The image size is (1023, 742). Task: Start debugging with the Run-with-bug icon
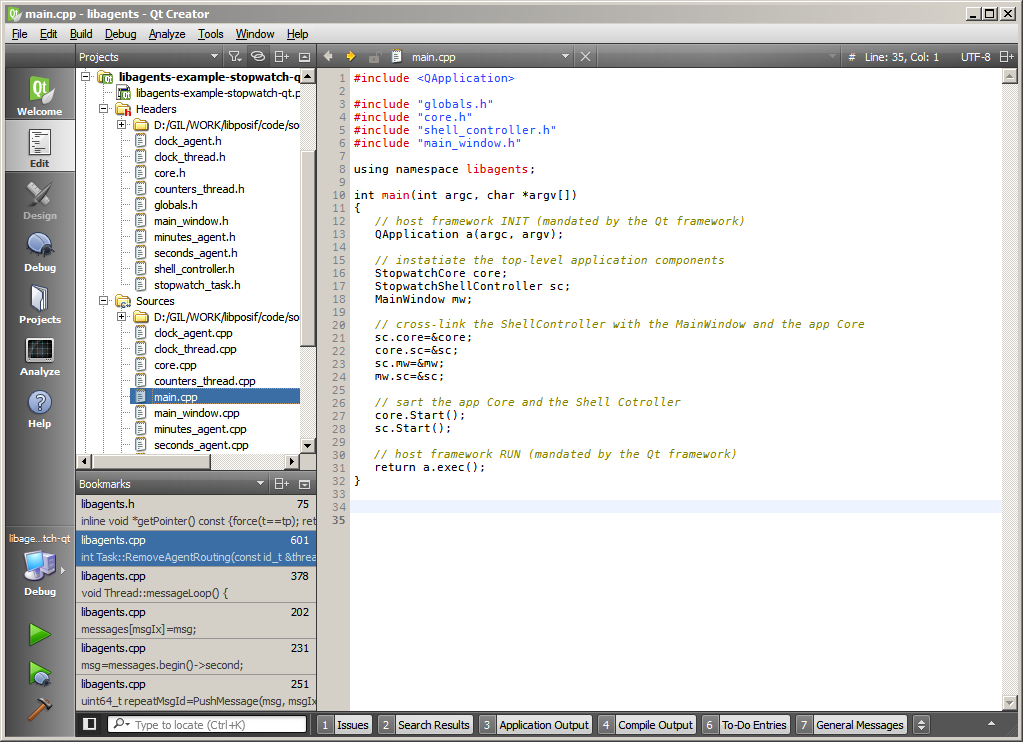point(39,672)
